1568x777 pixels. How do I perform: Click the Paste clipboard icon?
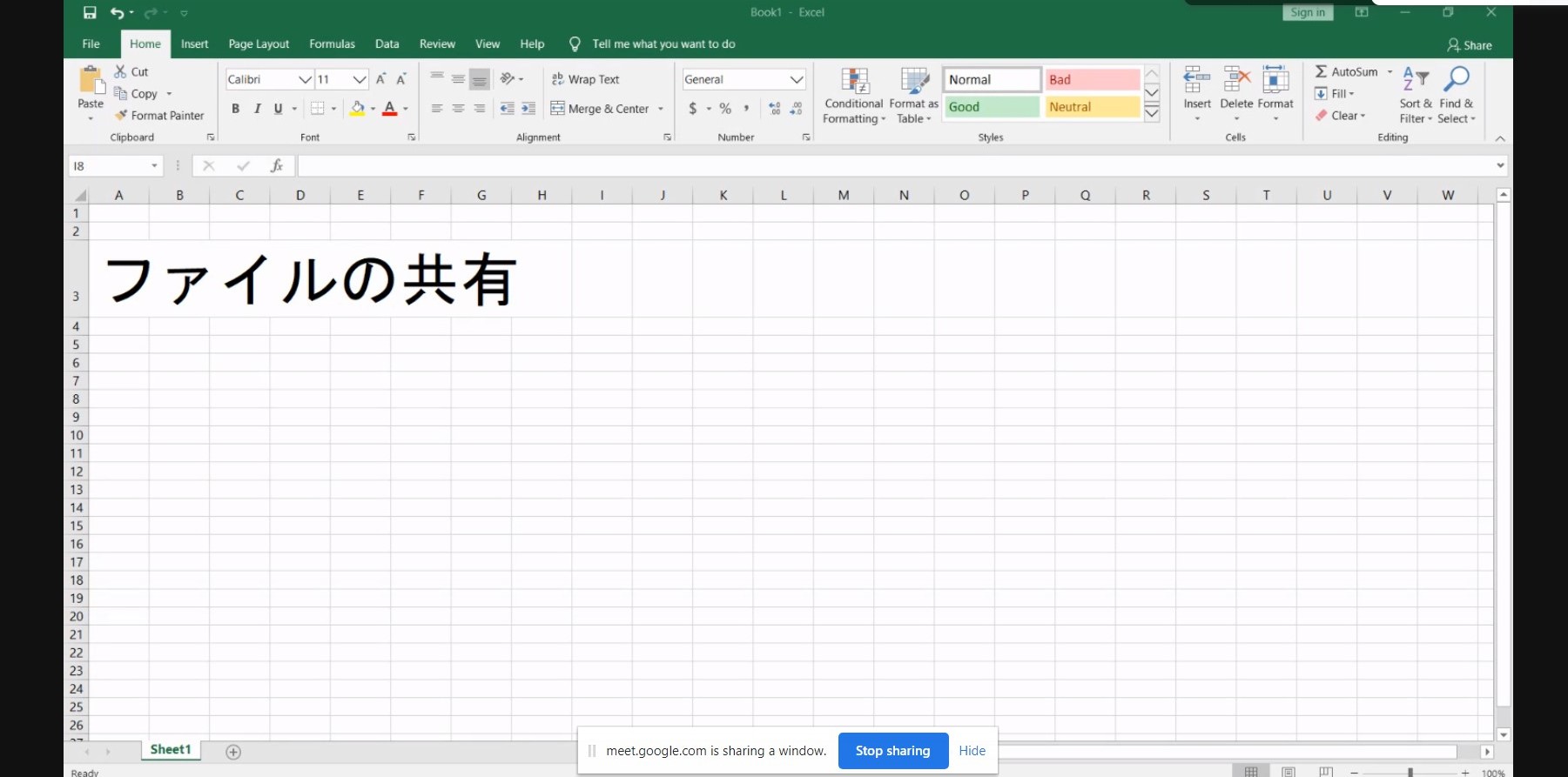(91, 80)
